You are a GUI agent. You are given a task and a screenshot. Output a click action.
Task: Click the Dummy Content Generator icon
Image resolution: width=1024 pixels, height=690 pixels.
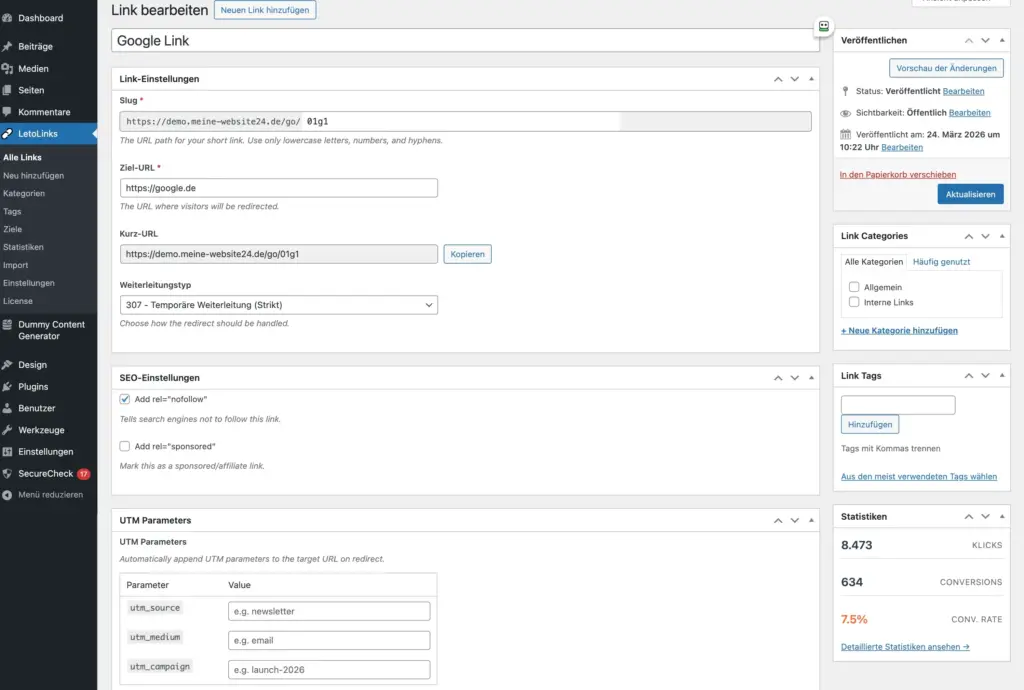(x=7, y=324)
